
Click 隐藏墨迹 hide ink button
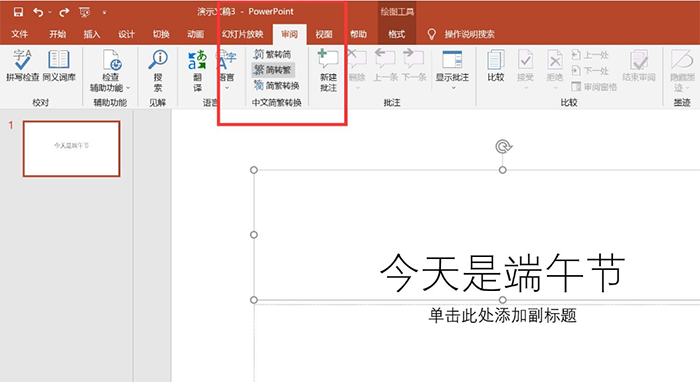682,71
